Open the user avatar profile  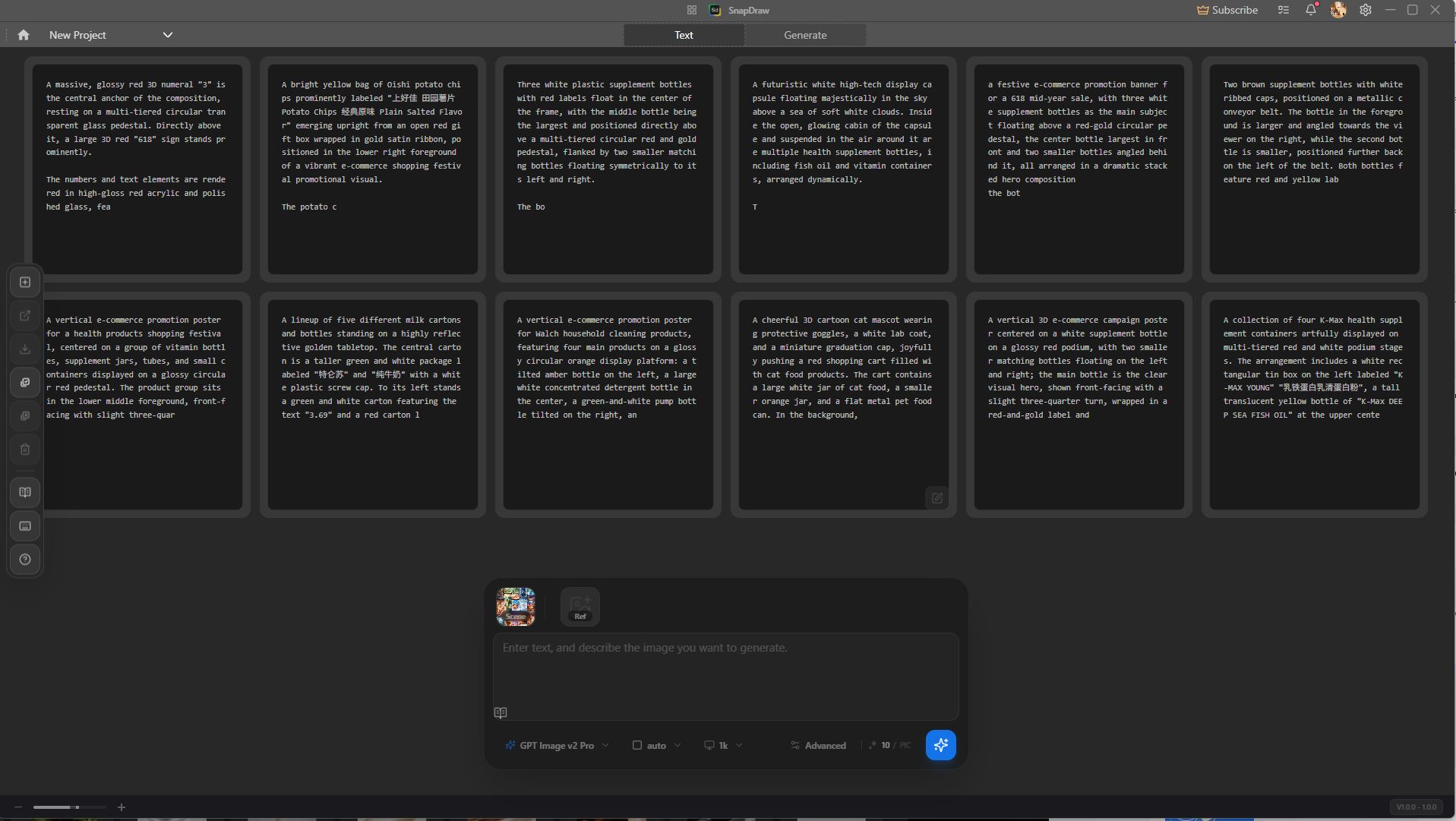click(x=1338, y=10)
